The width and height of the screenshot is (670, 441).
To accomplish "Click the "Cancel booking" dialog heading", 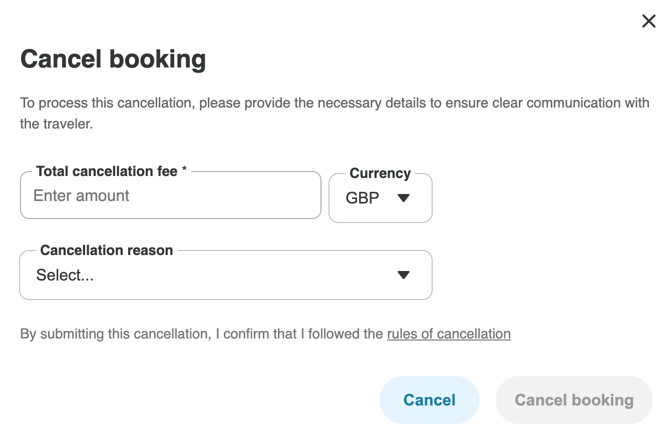I will click(113, 59).
